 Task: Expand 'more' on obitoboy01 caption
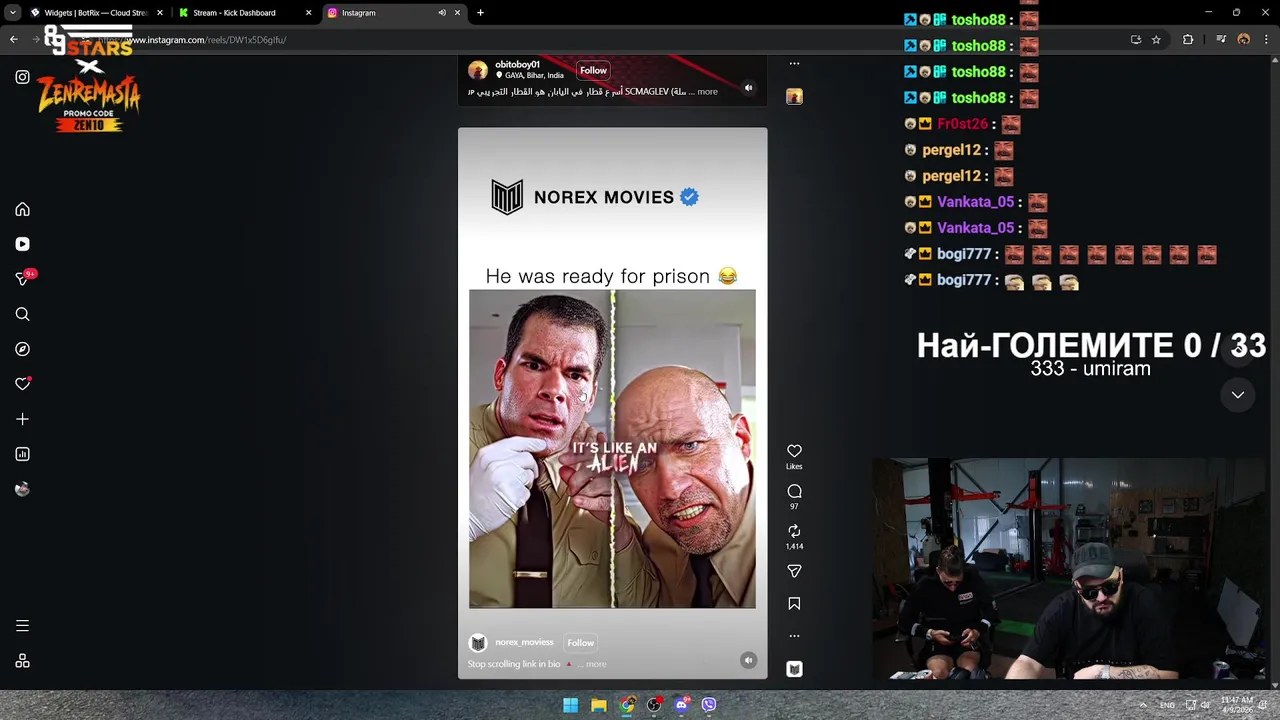707,92
